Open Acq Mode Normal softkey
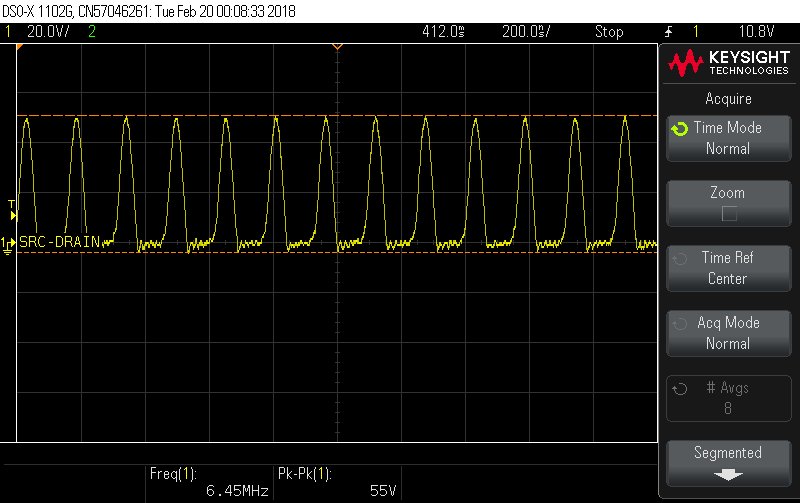 729,333
